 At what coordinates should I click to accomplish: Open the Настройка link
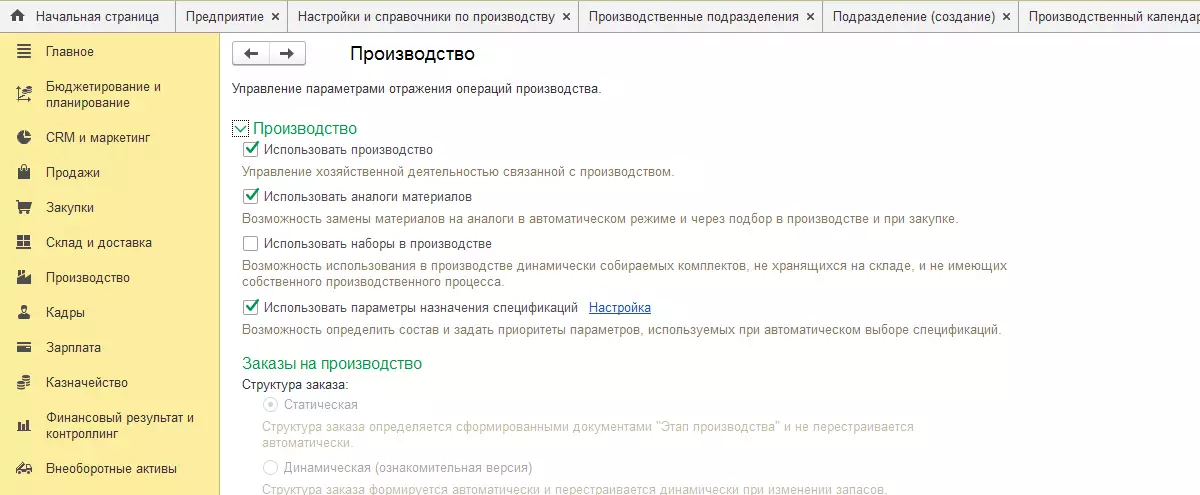click(x=620, y=307)
